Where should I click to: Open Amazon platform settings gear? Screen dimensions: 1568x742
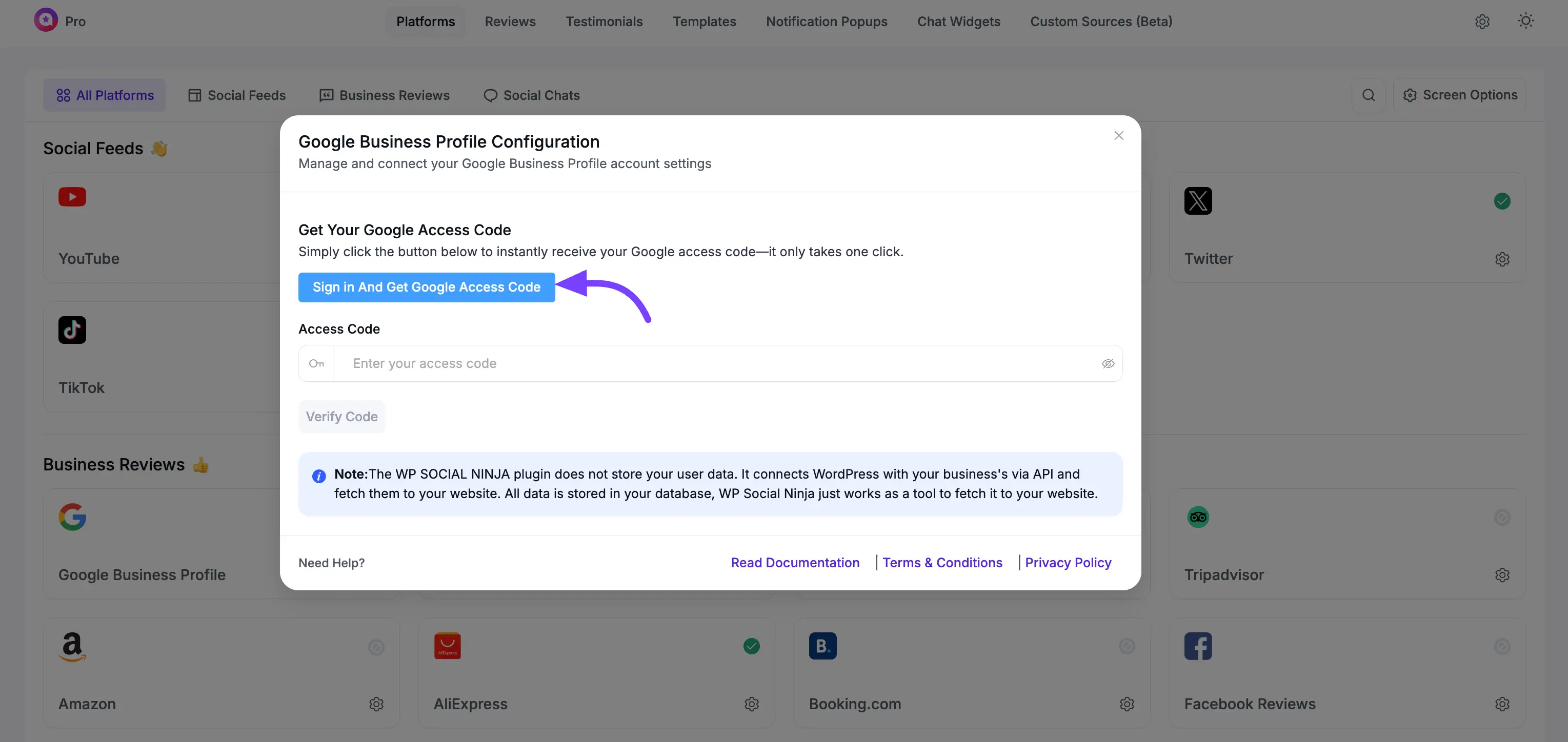tap(376, 704)
